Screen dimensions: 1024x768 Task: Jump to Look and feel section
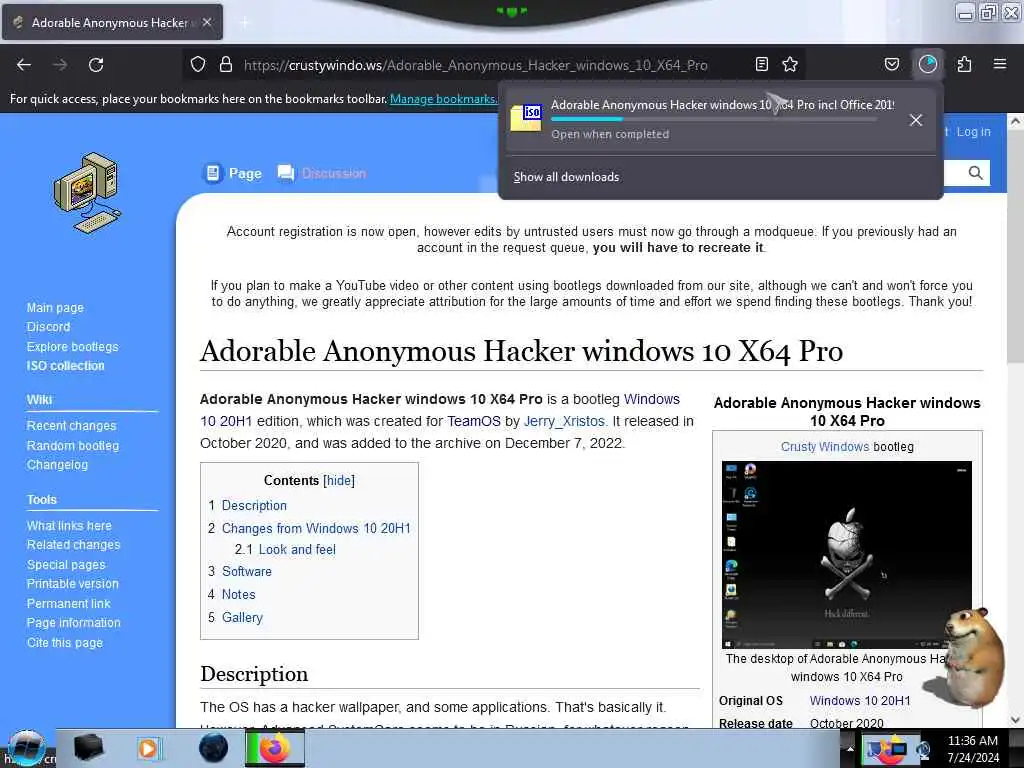[x=297, y=550]
